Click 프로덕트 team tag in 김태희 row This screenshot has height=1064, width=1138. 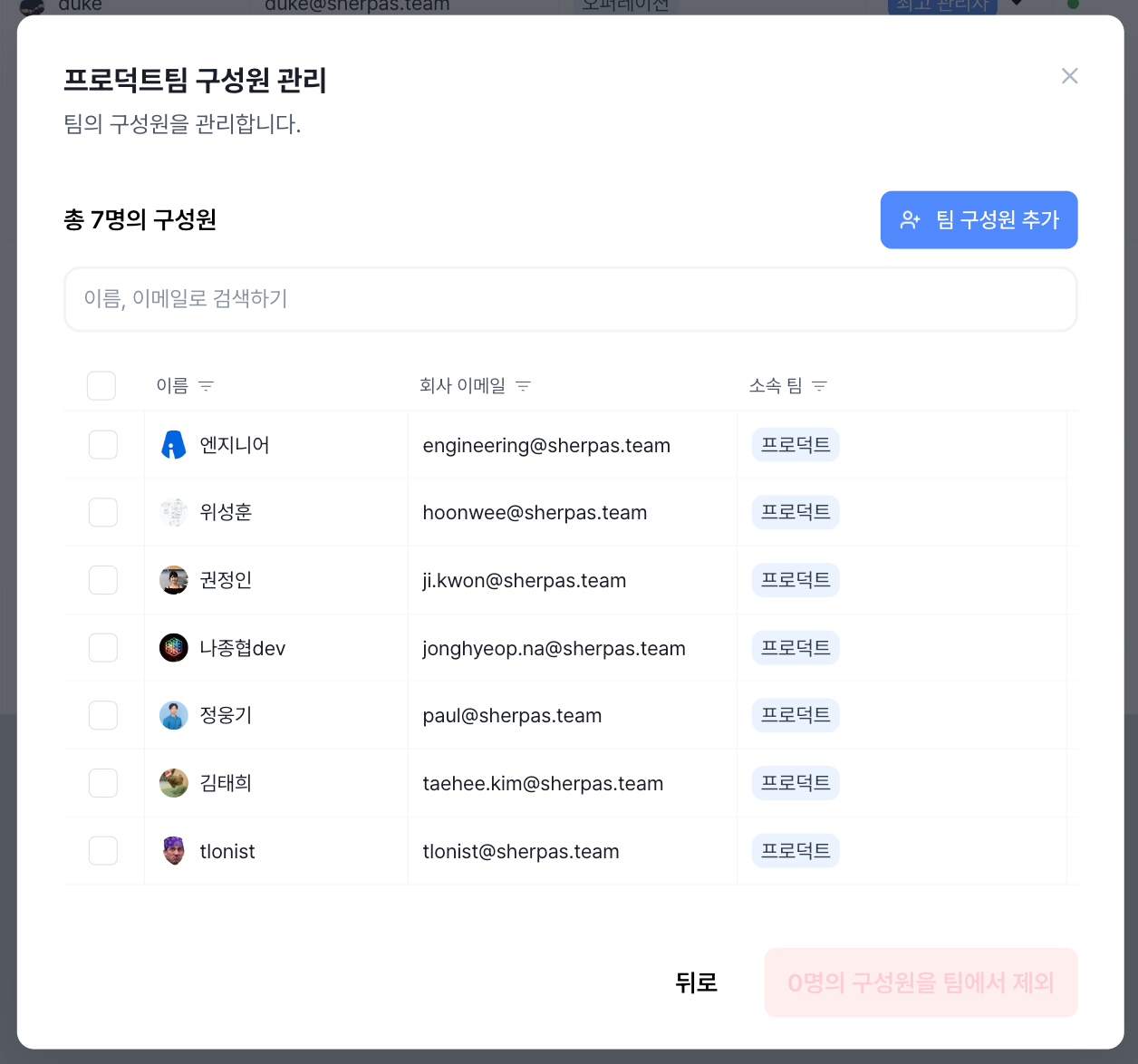(x=796, y=783)
